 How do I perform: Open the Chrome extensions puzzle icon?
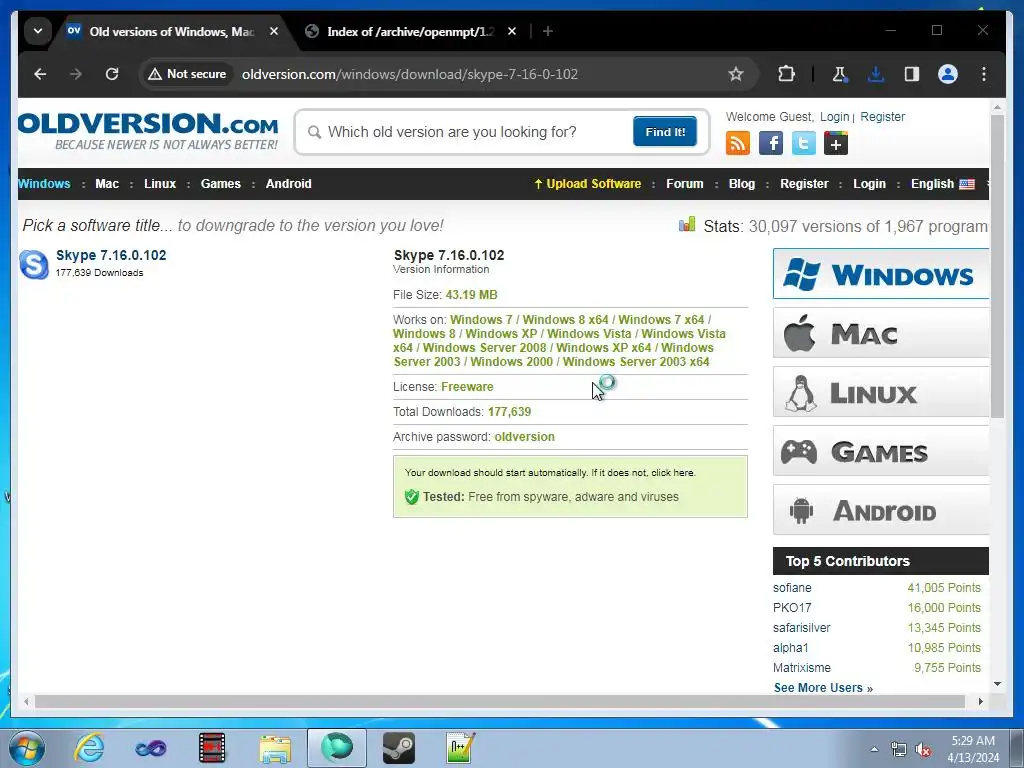(x=786, y=74)
